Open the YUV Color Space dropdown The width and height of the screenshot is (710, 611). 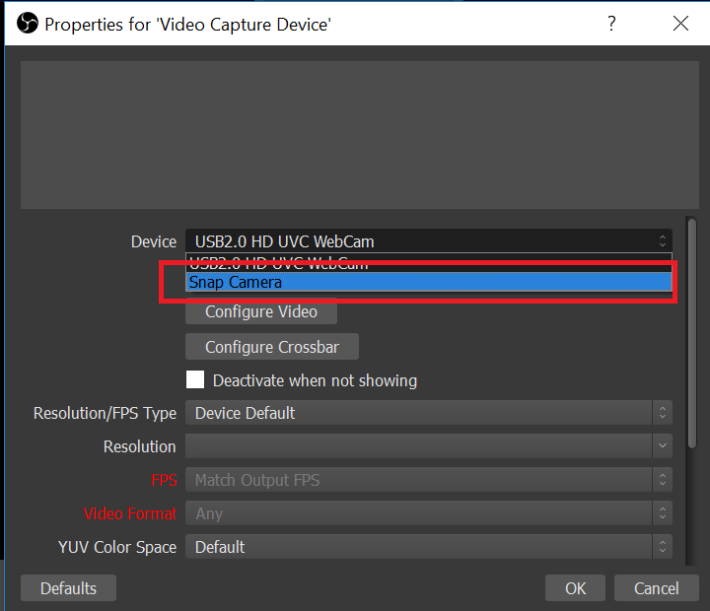point(428,547)
